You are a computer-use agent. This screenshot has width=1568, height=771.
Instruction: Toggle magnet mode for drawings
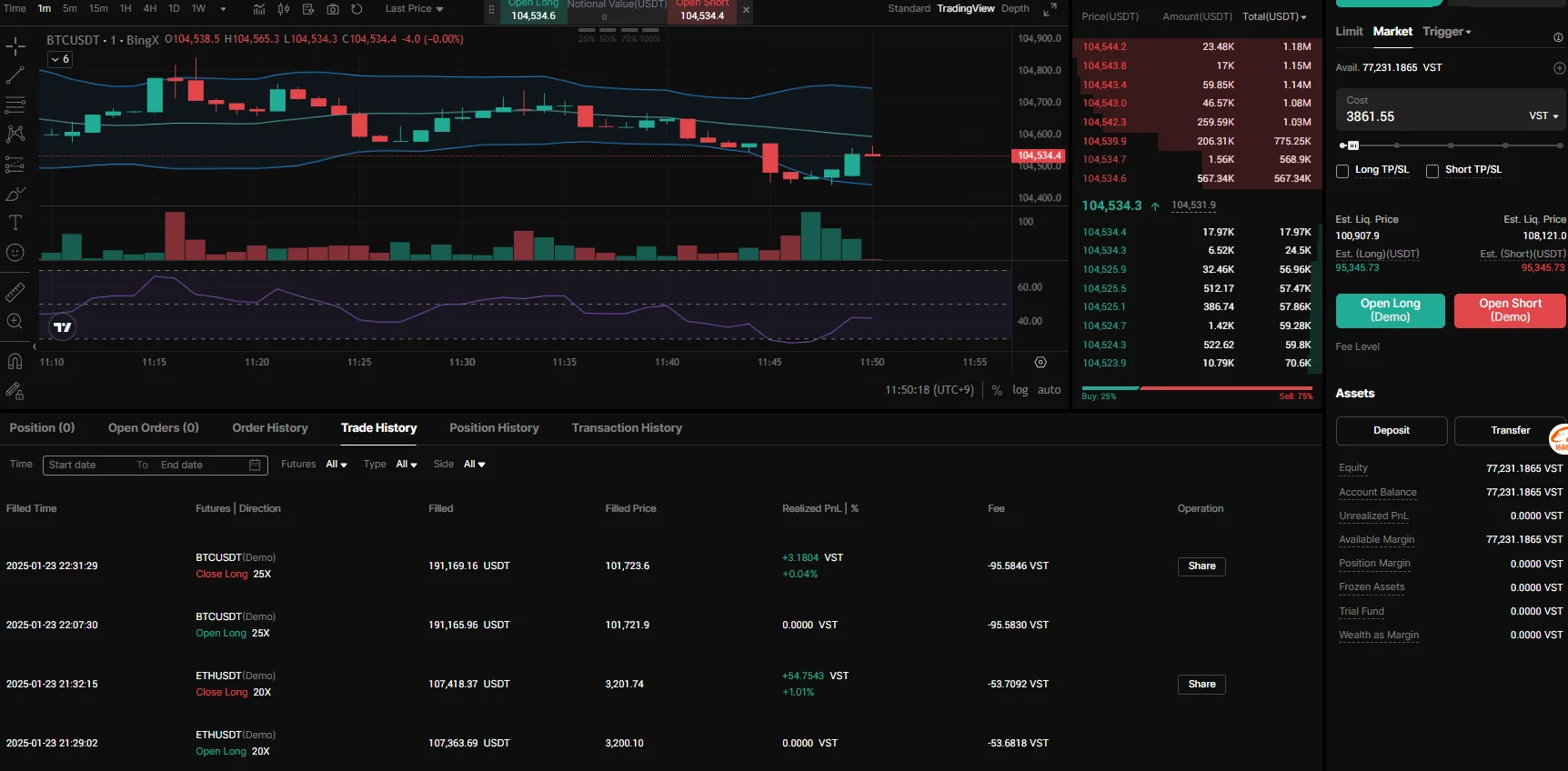[x=15, y=362]
